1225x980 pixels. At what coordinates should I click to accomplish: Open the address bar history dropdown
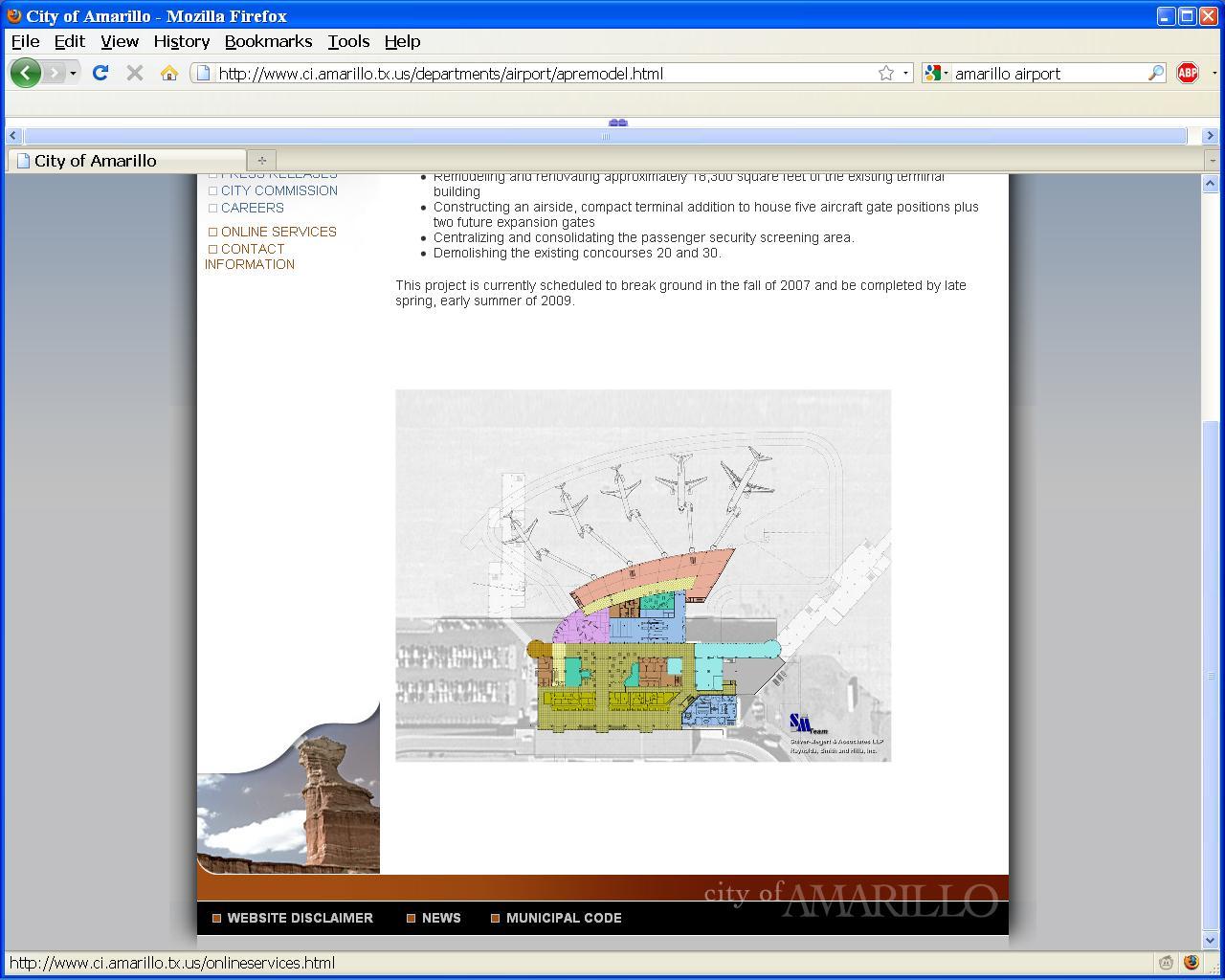tap(905, 74)
